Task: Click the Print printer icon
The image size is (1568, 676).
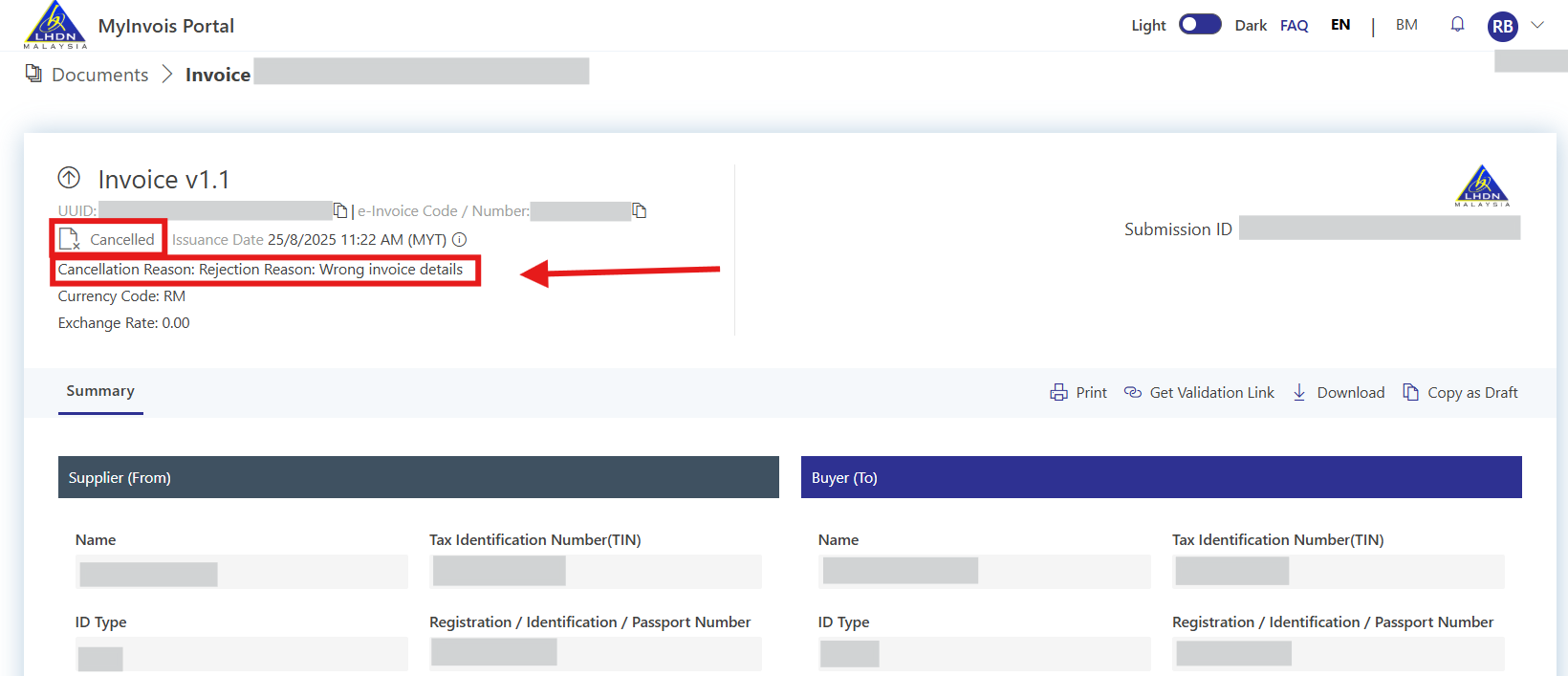Action: point(1058,393)
